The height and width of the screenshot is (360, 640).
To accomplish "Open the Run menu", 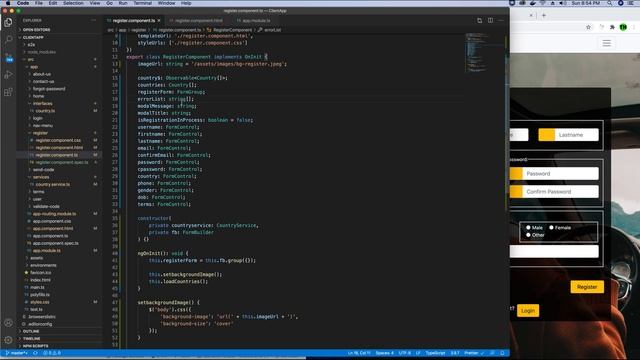I will pyautogui.click(x=123, y=3).
